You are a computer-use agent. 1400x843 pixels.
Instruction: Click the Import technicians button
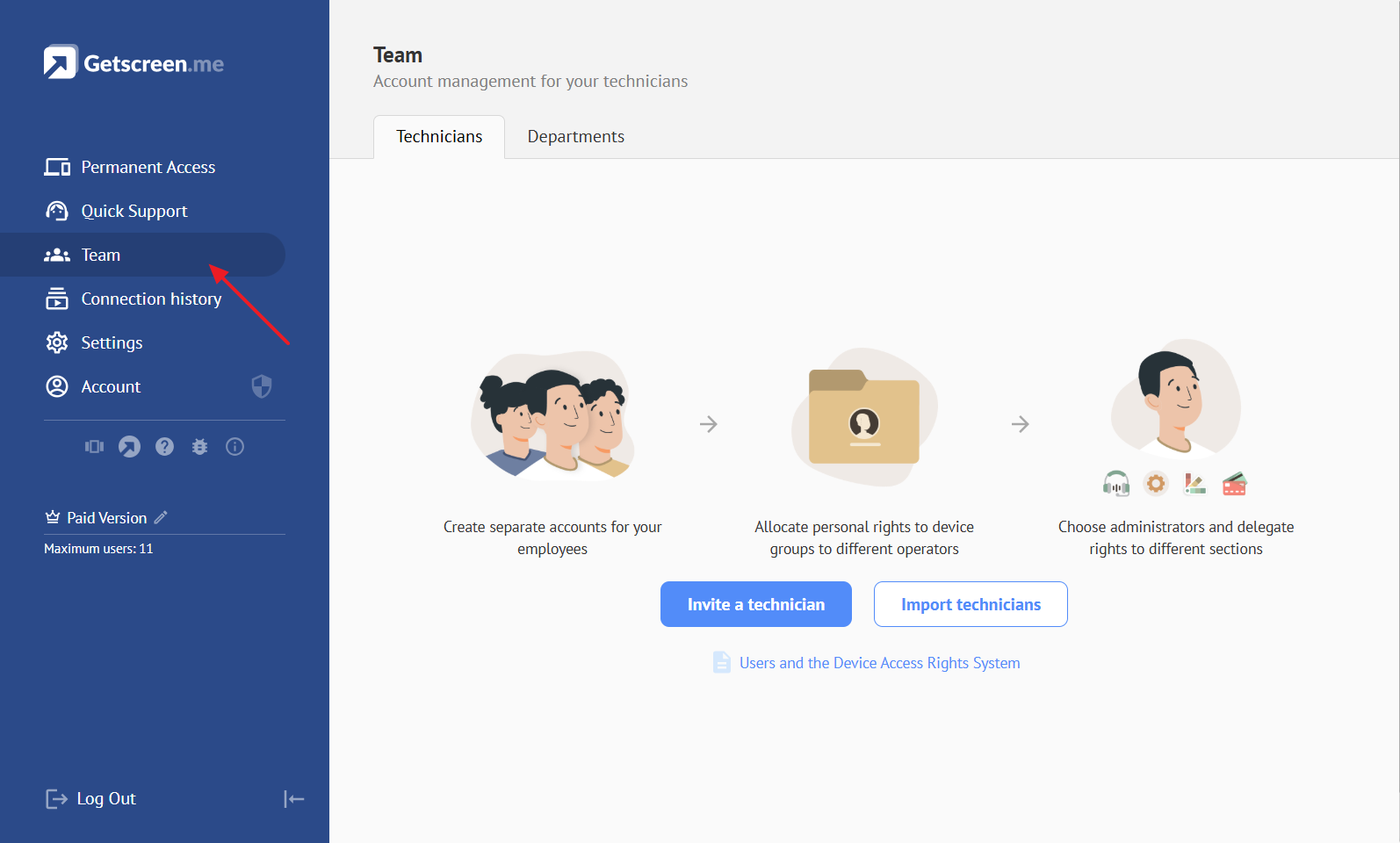(971, 604)
